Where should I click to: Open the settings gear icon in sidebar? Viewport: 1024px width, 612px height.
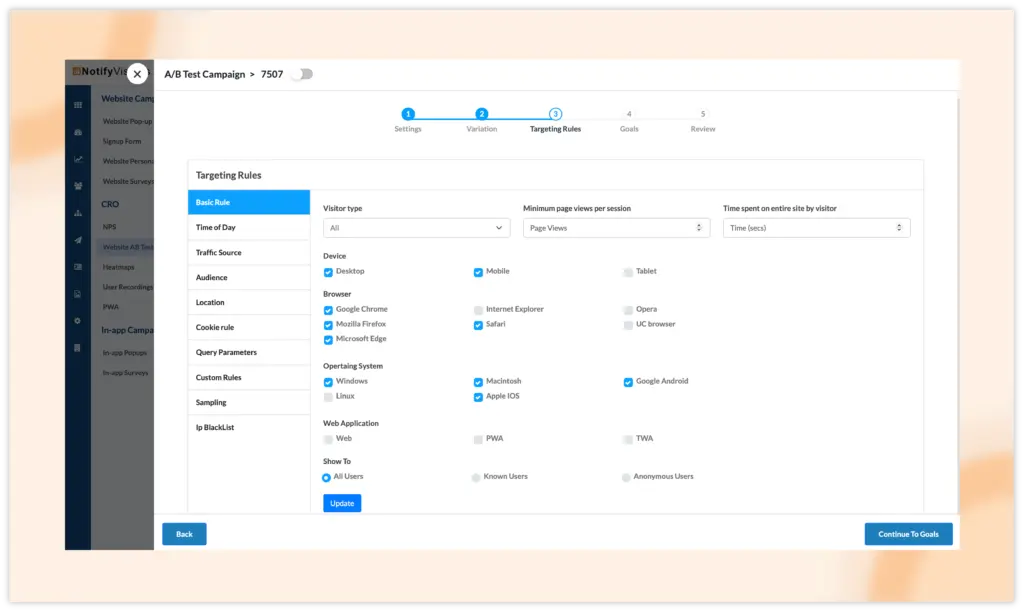pos(78,321)
